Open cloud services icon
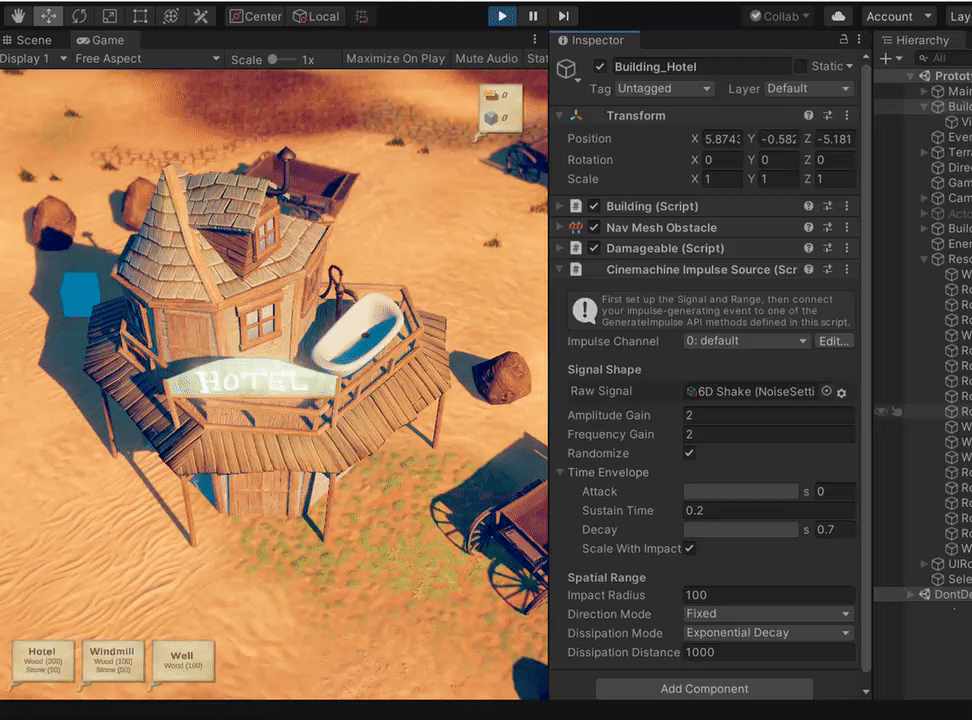Screen dimensions: 972x720 [x=839, y=16]
